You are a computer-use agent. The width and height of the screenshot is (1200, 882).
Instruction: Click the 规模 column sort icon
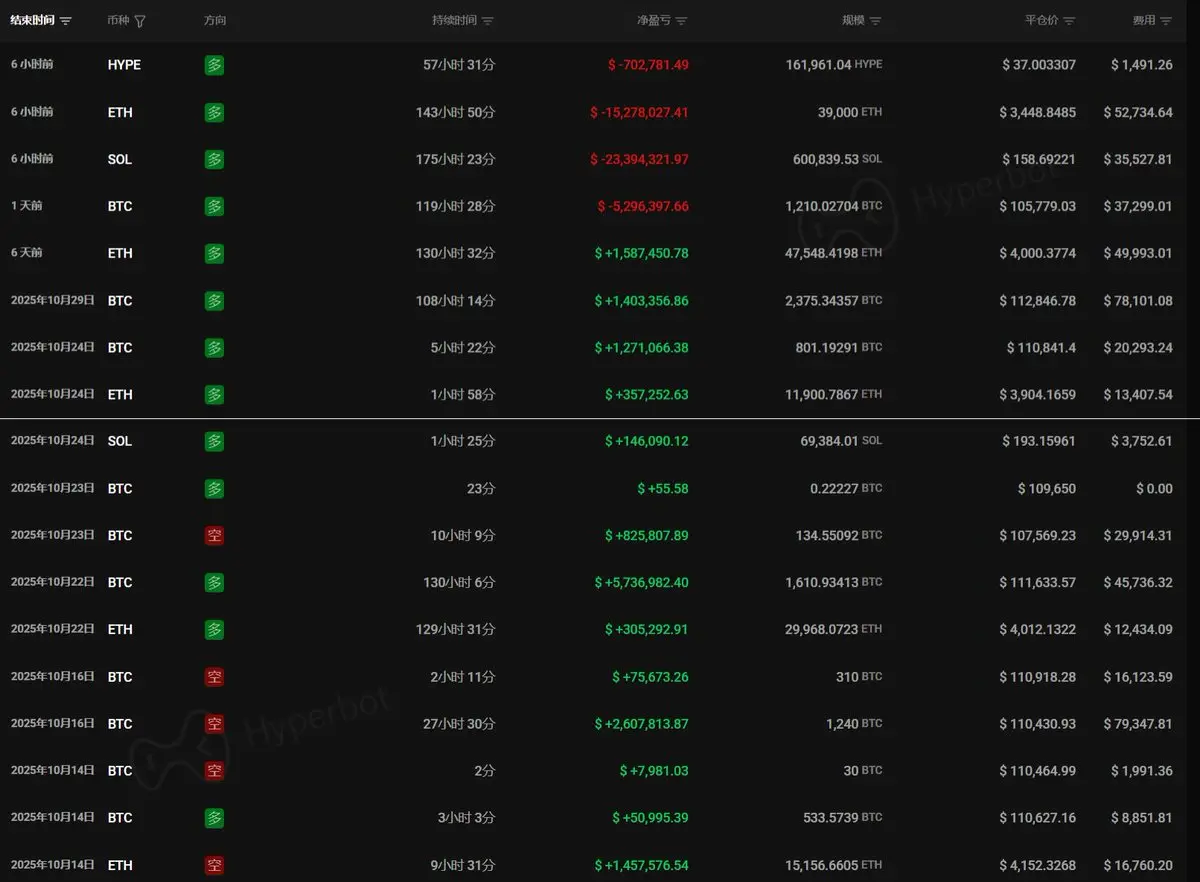(876, 21)
